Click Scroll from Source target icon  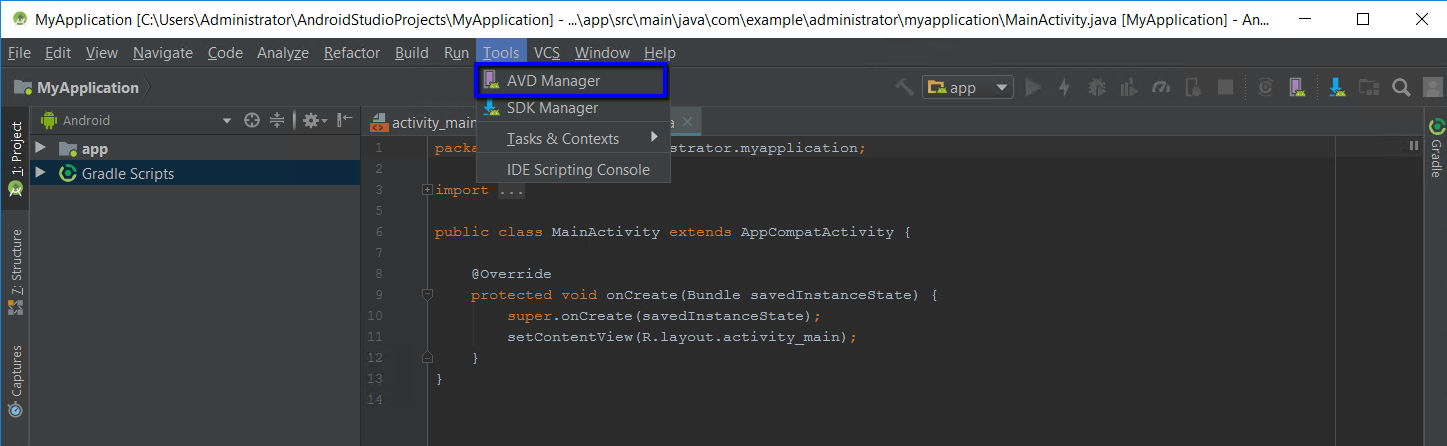click(x=252, y=120)
